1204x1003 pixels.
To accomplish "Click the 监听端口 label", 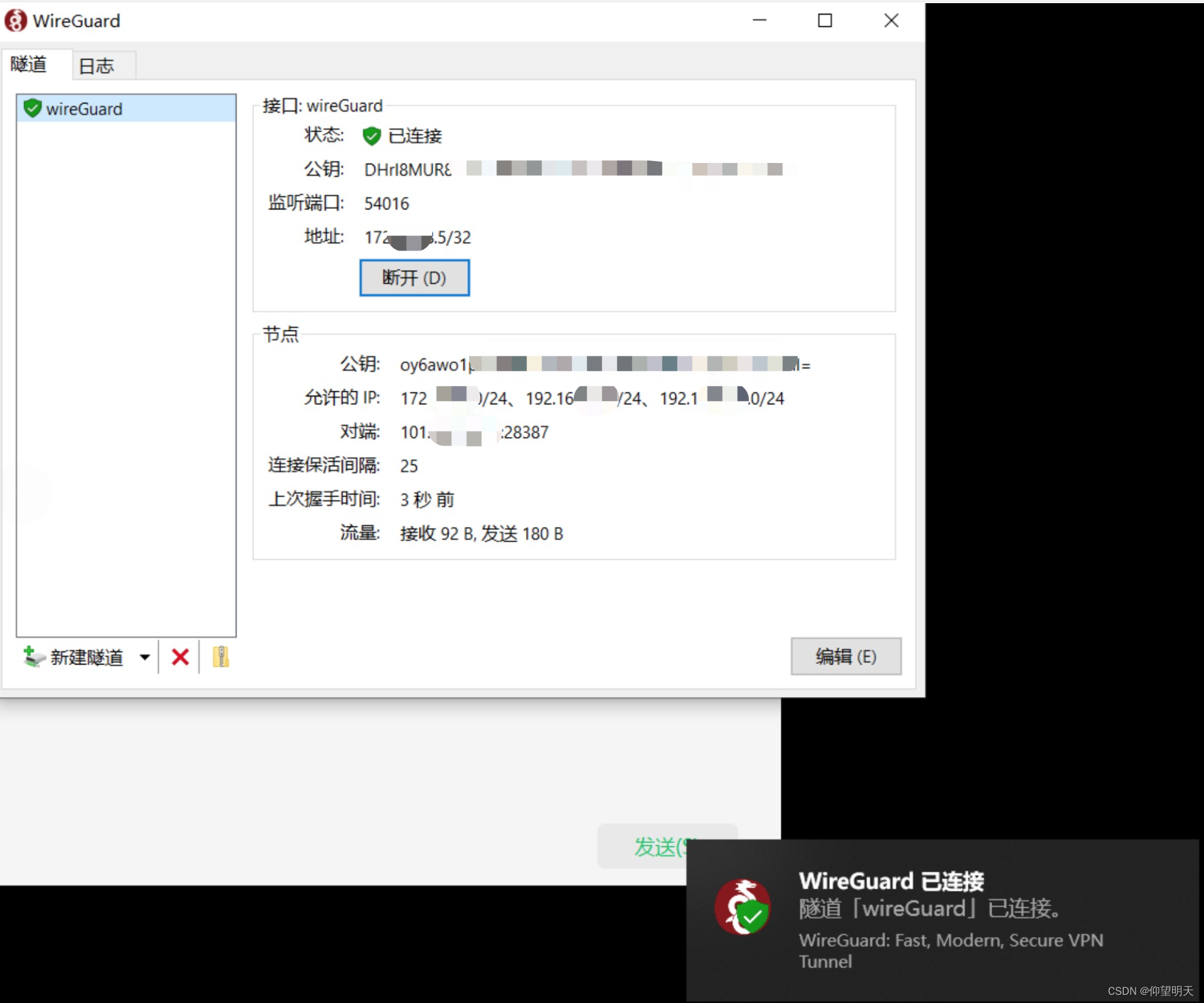I will click(x=306, y=202).
